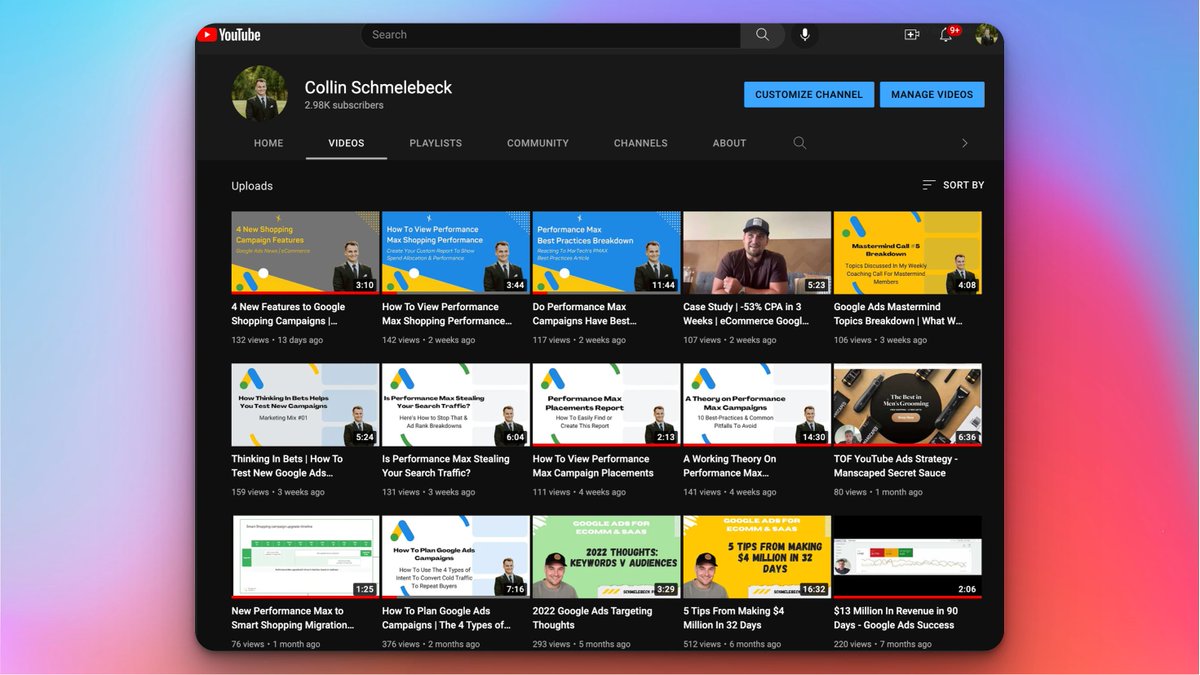Open title 'Is Performance Max Stealing Your Search Traffic?'
1200x675 pixels.
click(x=446, y=466)
